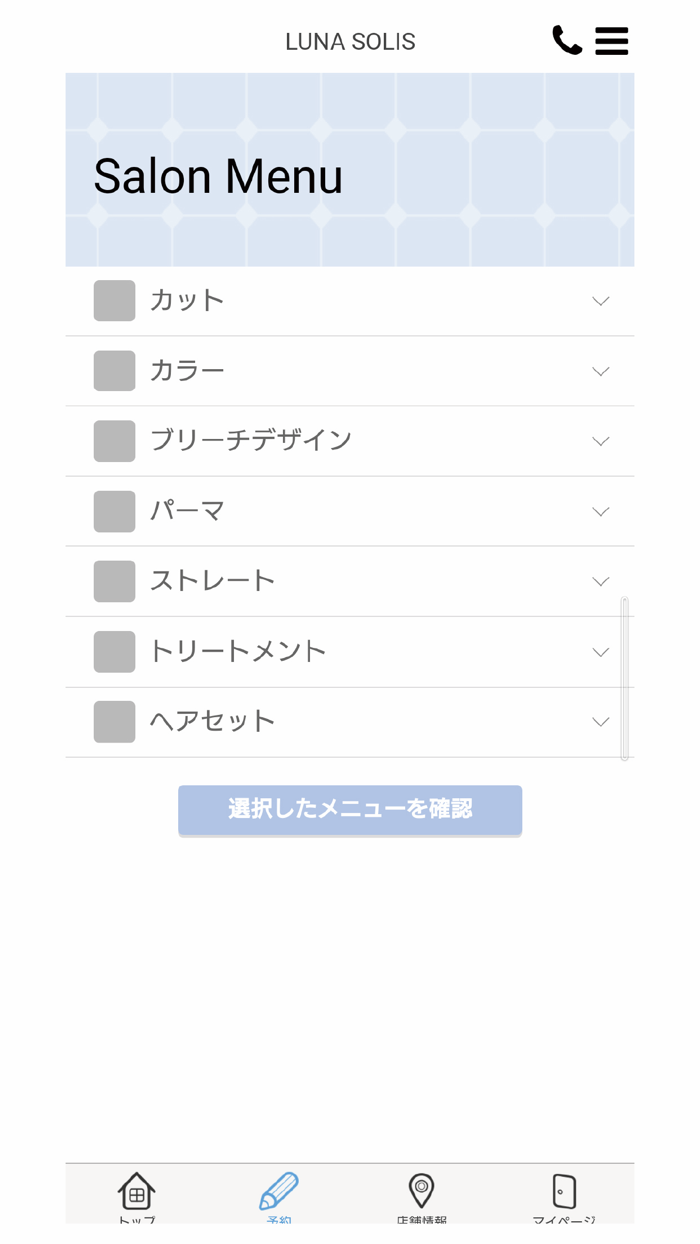Open the ヘアセット menu row label
Viewport: 700px width, 1244px height.
click(x=212, y=721)
